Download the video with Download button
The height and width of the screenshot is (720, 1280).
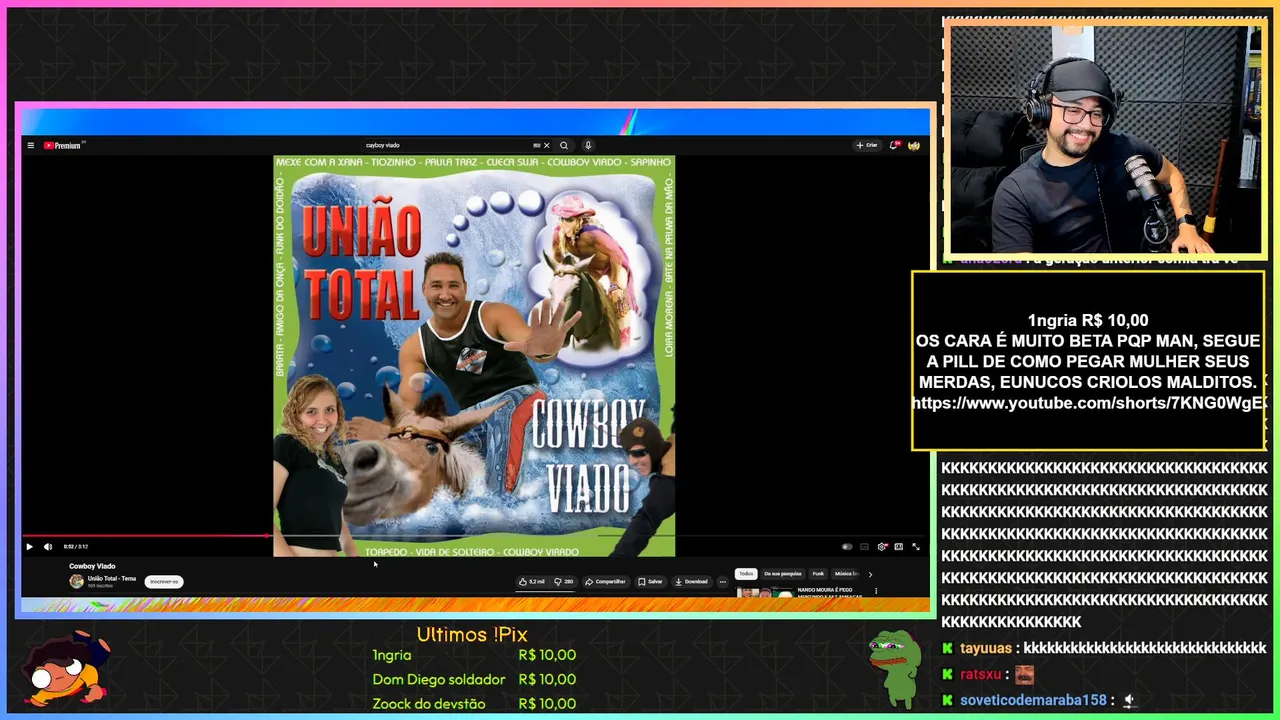[x=691, y=581]
